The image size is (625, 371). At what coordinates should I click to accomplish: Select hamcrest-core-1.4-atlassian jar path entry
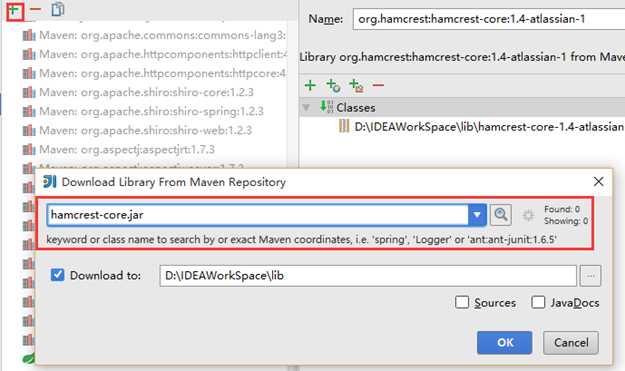point(489,127)
